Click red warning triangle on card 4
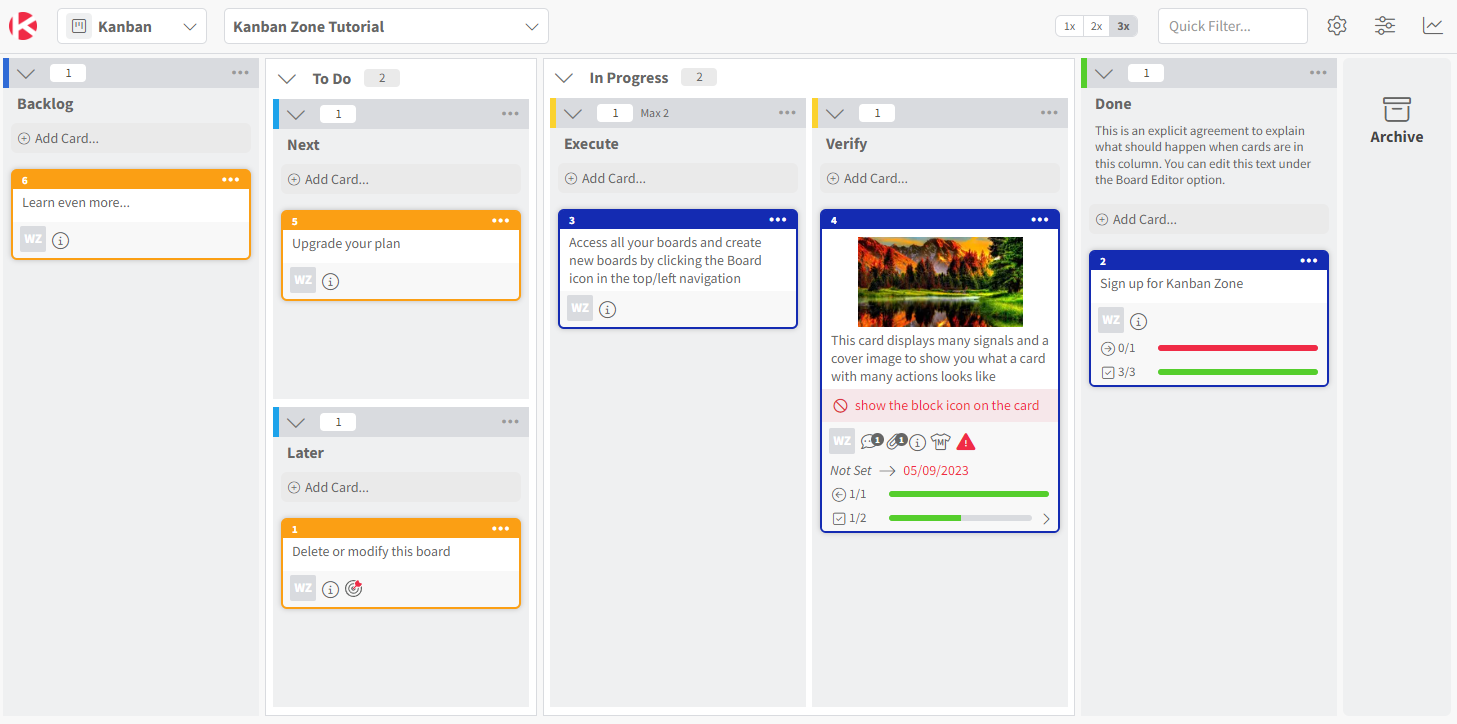Viewport: 1457px width, 724px height. [x=966, y=441]
